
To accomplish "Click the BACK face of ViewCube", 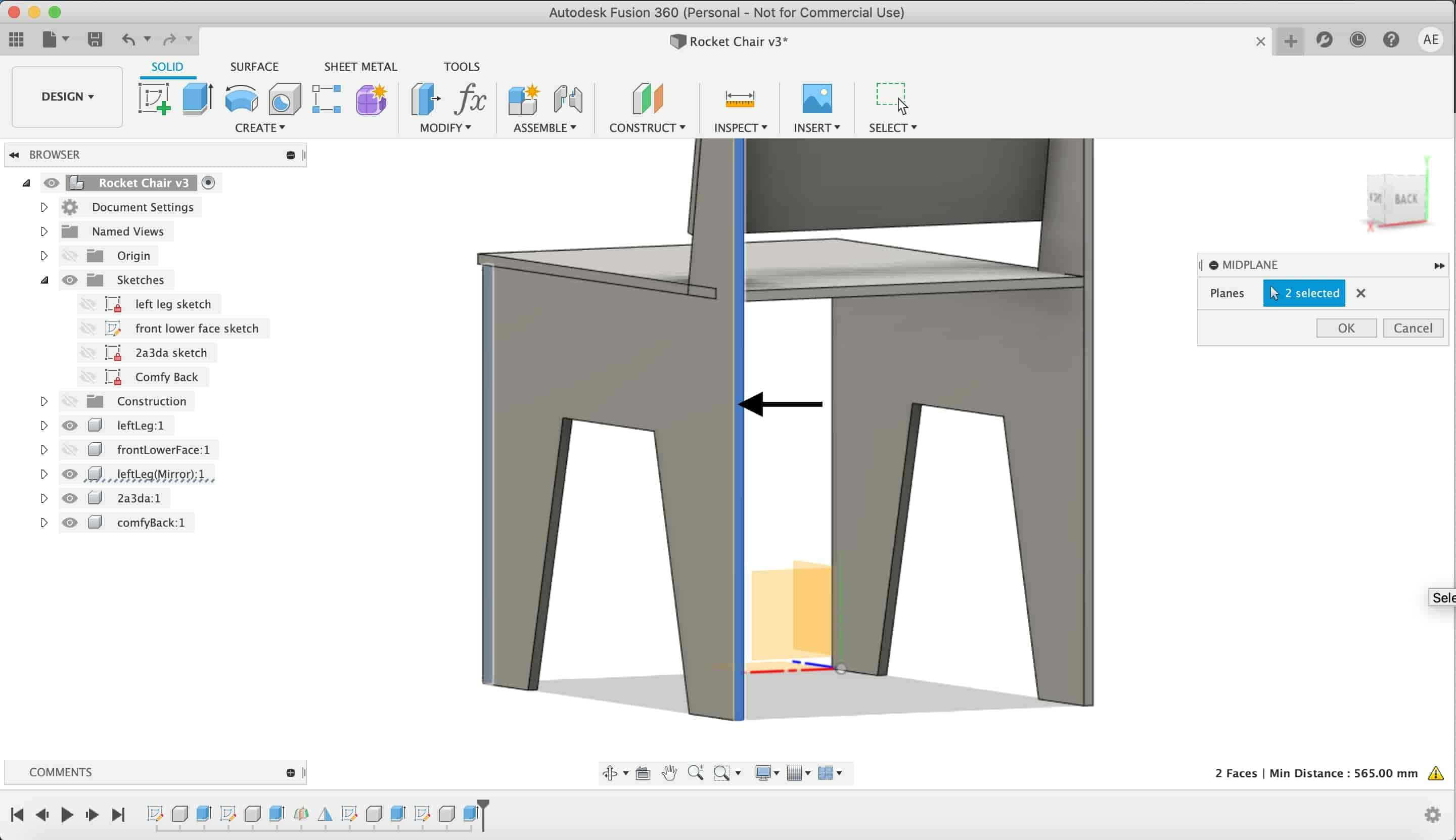I will click(1406, 199).
